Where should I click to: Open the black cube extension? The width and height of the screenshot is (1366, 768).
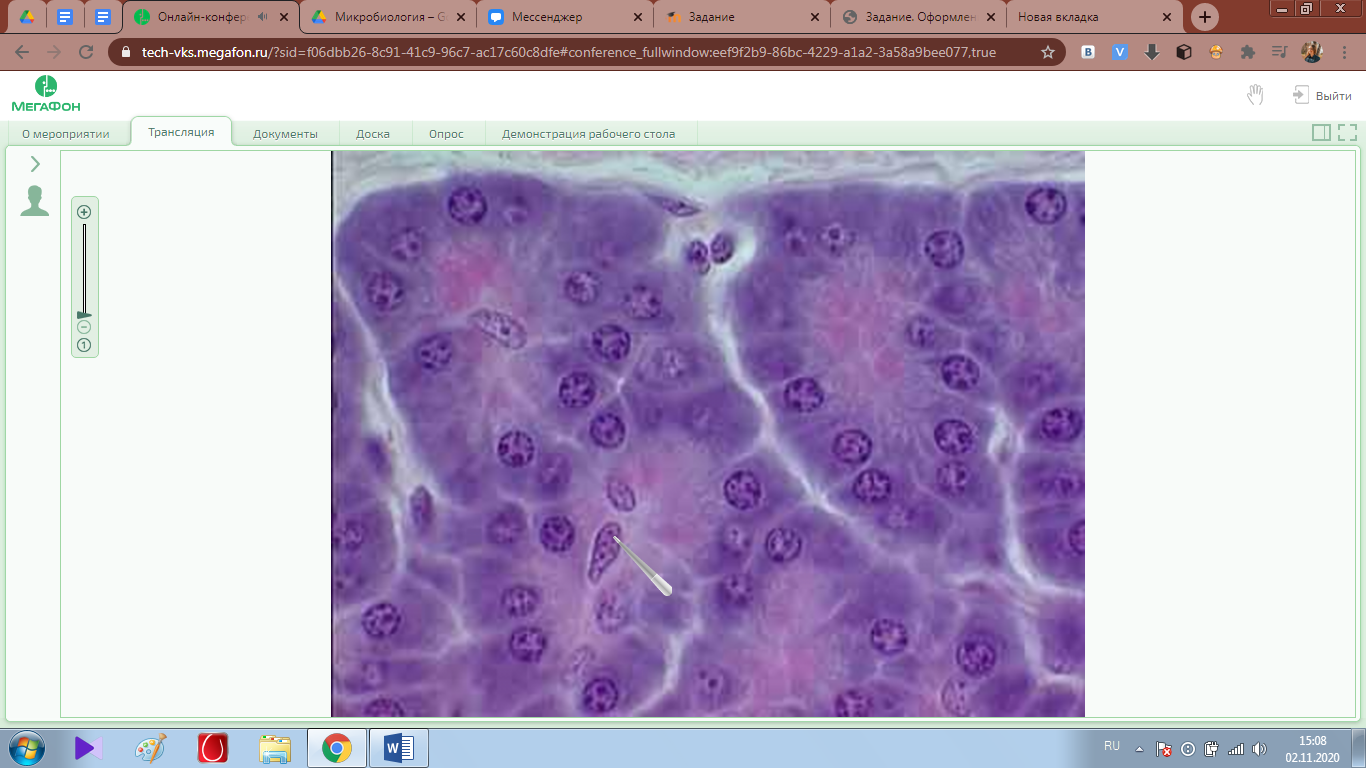[1184, 52]
